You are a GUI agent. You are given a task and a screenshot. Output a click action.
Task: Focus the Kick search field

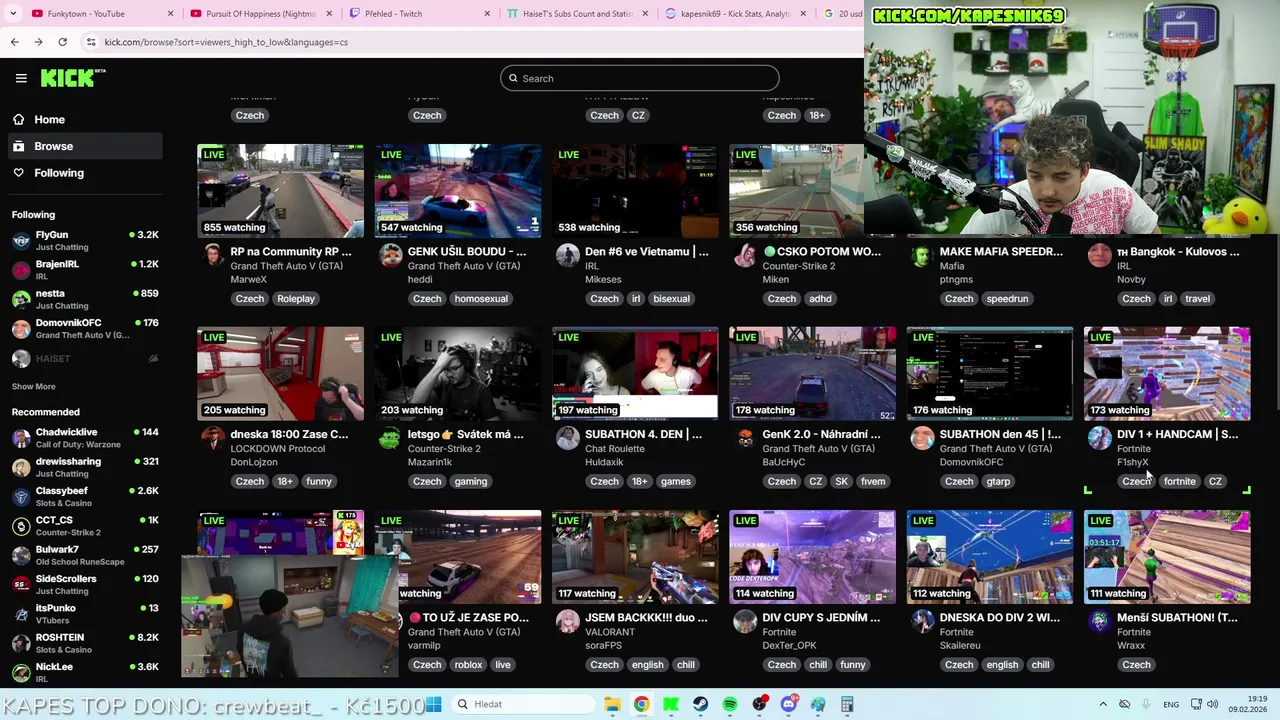click(640, 78)
